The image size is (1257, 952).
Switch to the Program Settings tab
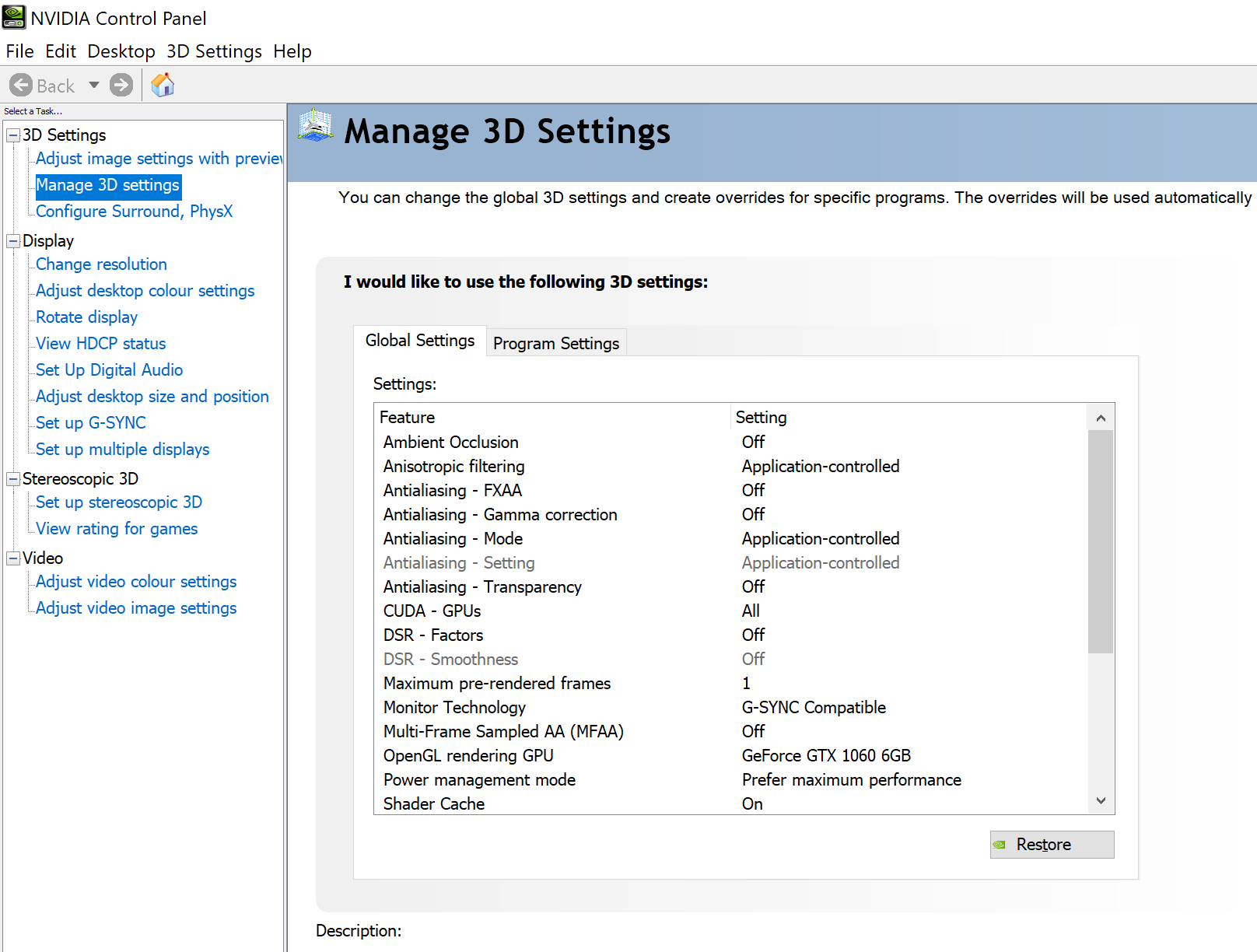[x=555, y=343]
